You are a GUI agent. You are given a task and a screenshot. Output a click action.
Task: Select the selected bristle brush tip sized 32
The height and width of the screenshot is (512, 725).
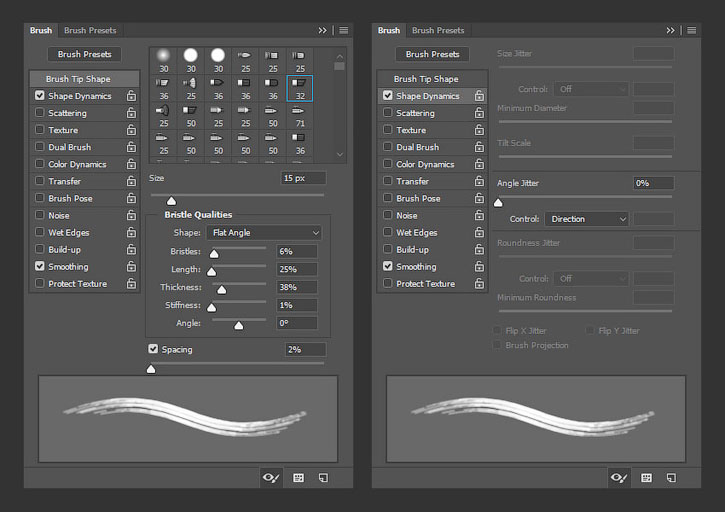click(300, 88)
